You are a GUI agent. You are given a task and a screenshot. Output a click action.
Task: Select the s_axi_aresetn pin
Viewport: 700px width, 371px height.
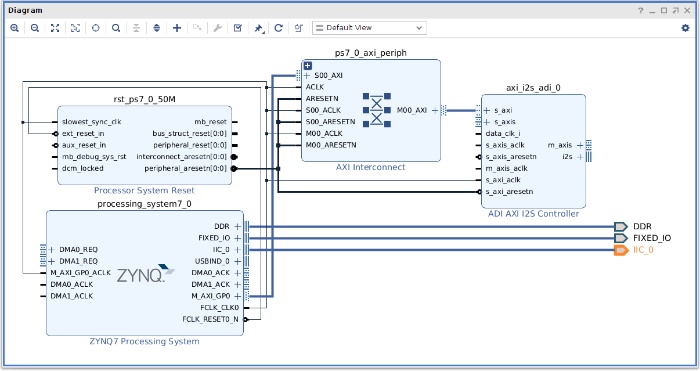click(x=509, y=192)
